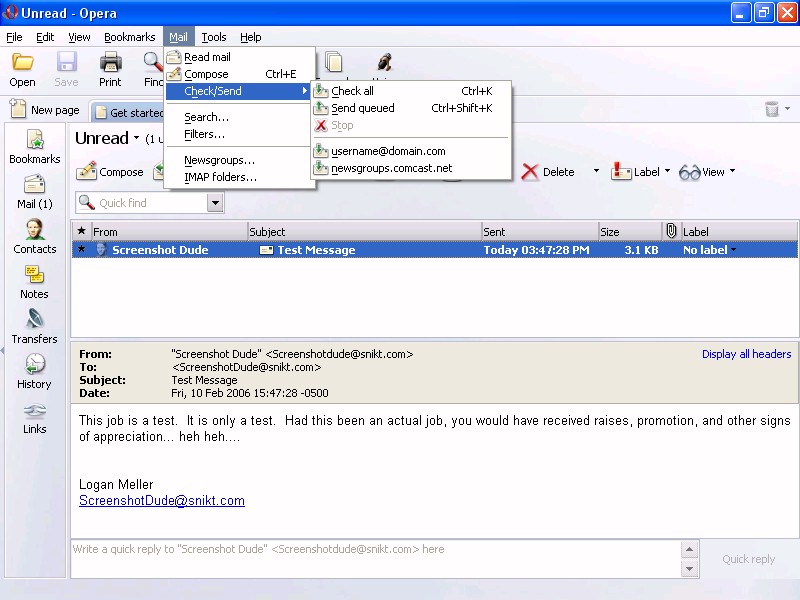
Task: Open the History panel icon
Action: [x=35, y=364]
